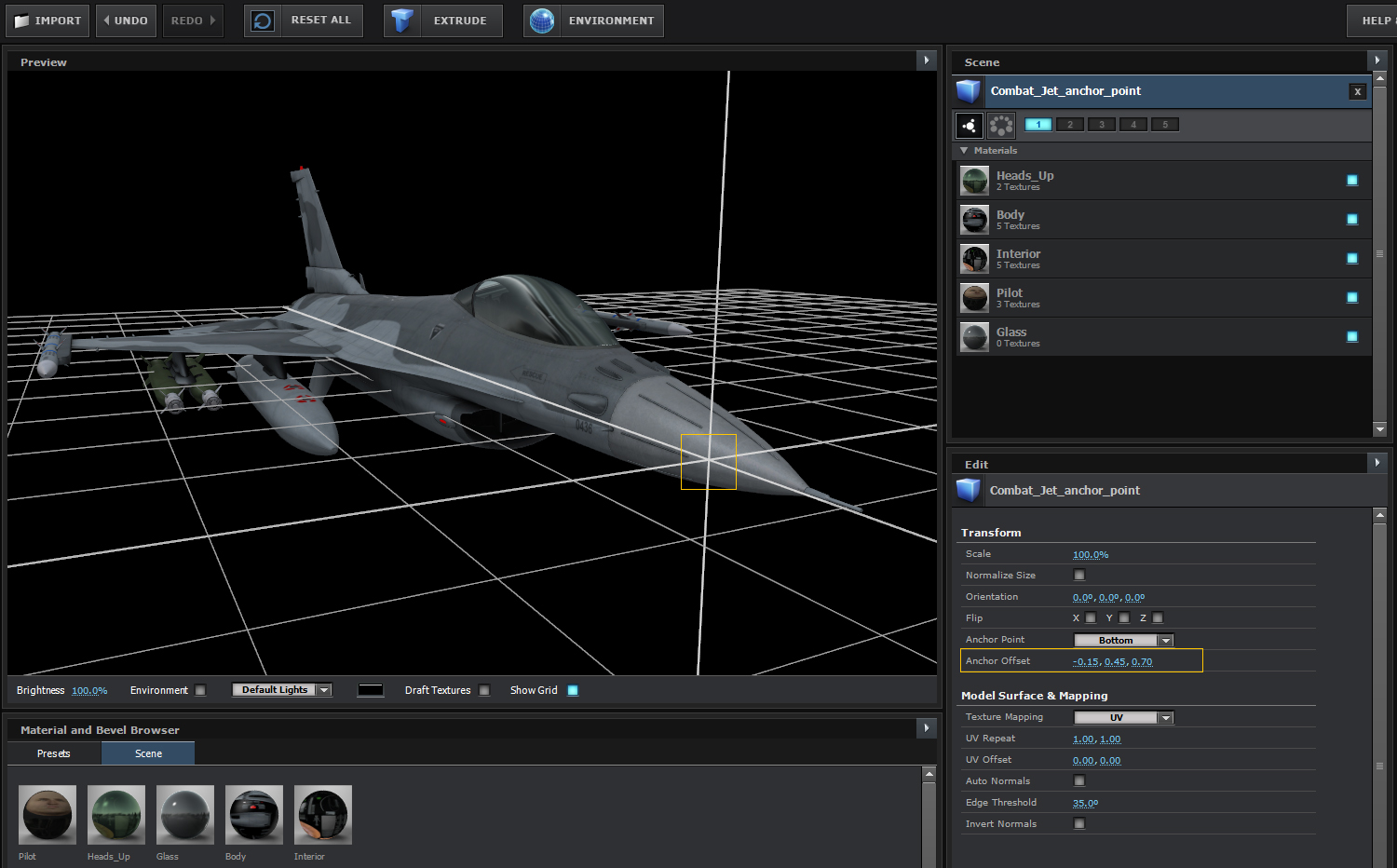Toggle the Draft Textures checkbox
This screenshot has height=868, width=1397.
point(484,690)
